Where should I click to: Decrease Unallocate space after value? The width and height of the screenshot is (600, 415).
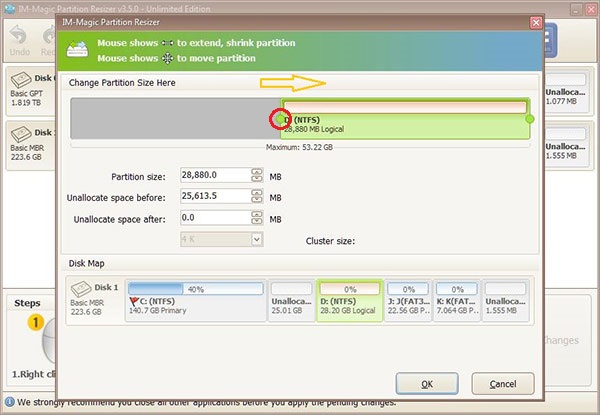tap(257, 221)
